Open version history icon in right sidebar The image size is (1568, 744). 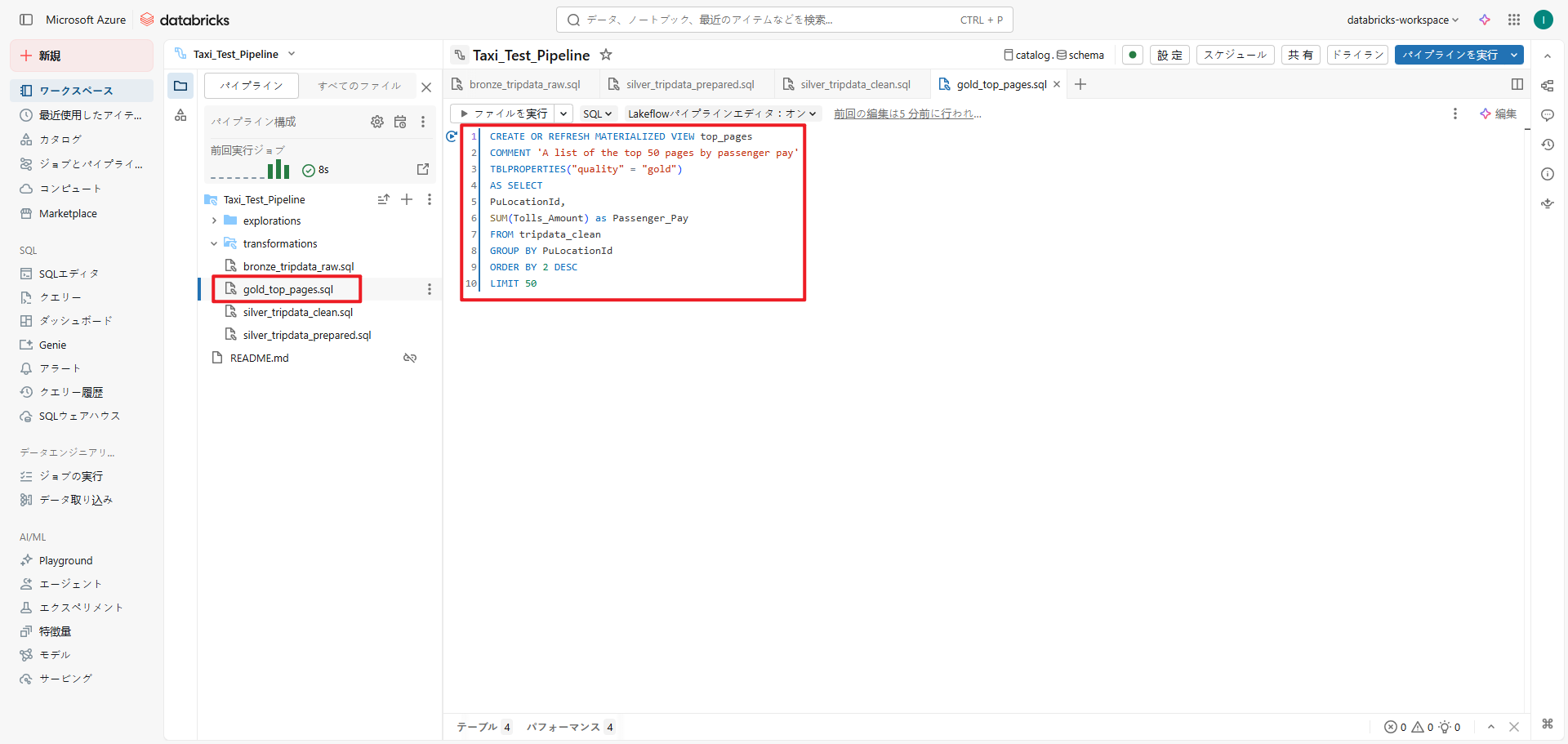(1547, 145)
